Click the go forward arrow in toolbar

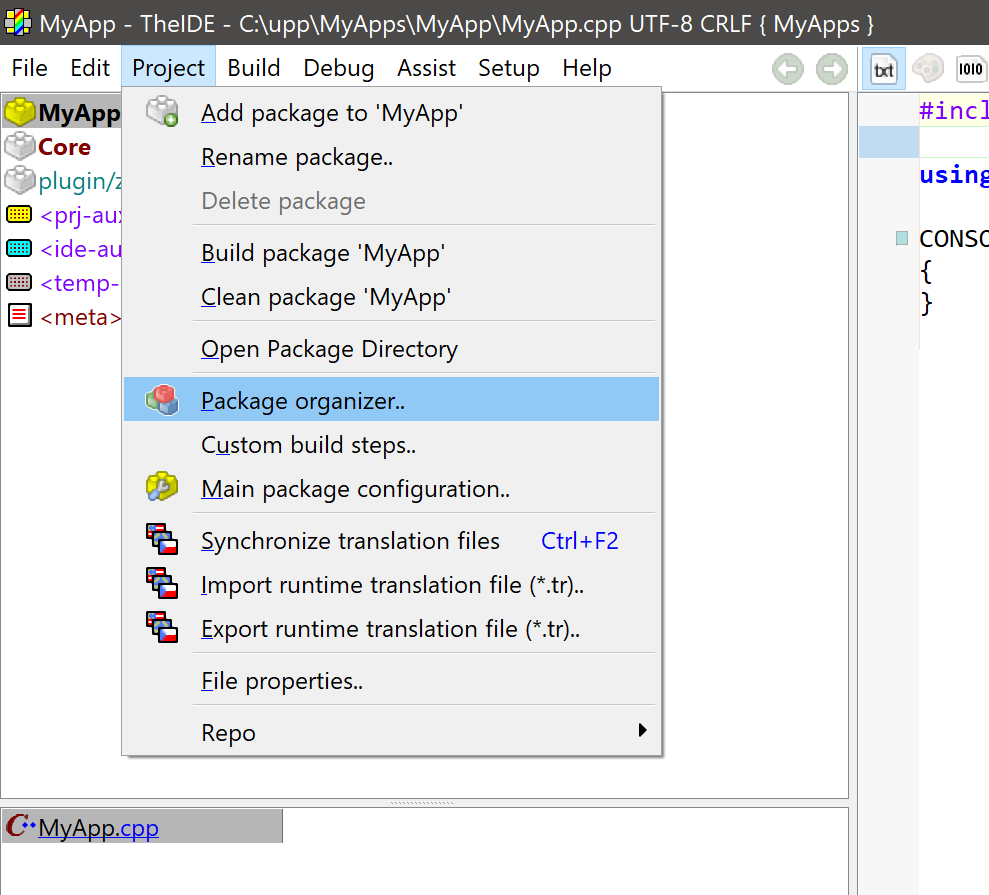coord(831,69)
